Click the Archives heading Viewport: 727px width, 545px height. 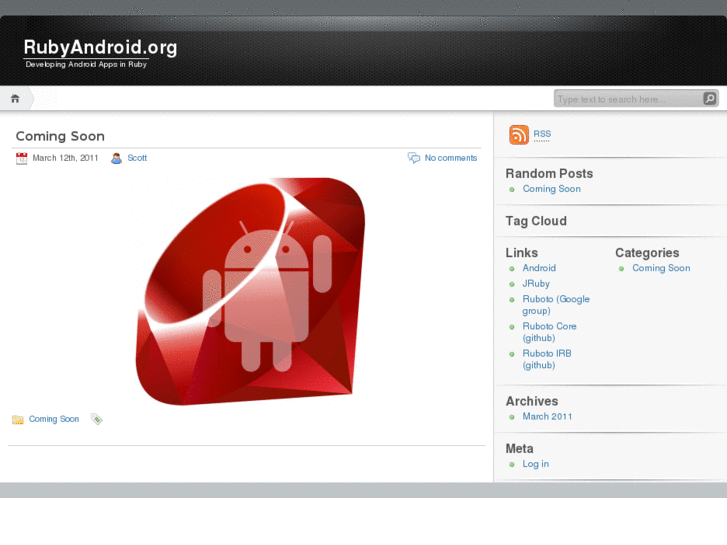tap(532, 401)
